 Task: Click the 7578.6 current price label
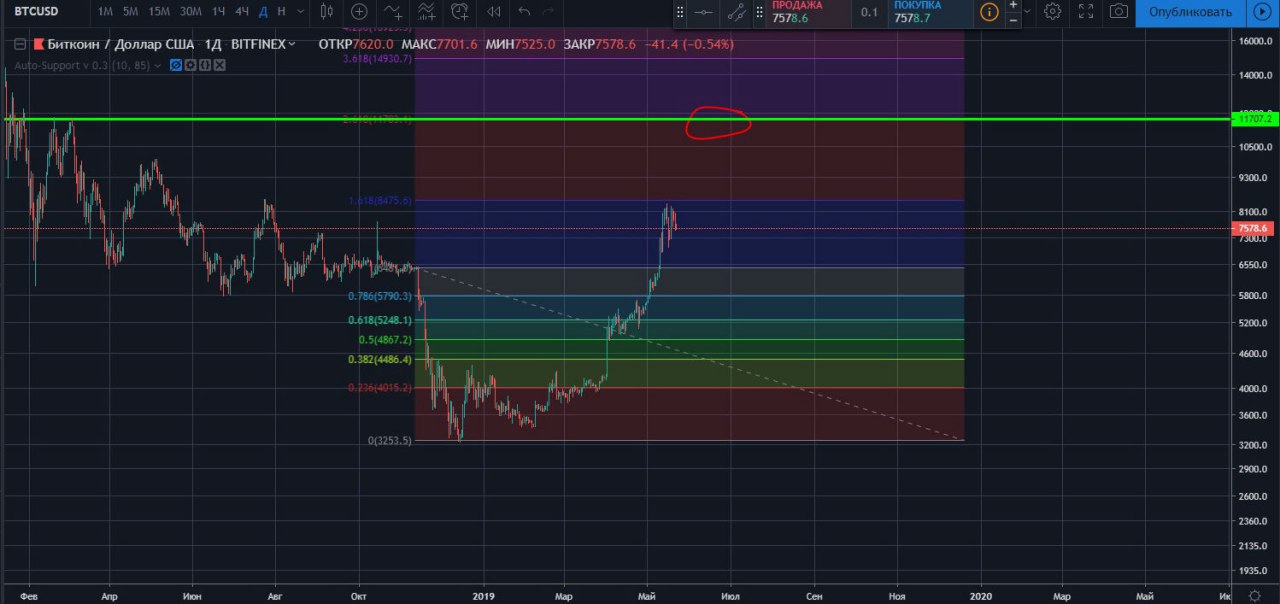(1254, 229)
